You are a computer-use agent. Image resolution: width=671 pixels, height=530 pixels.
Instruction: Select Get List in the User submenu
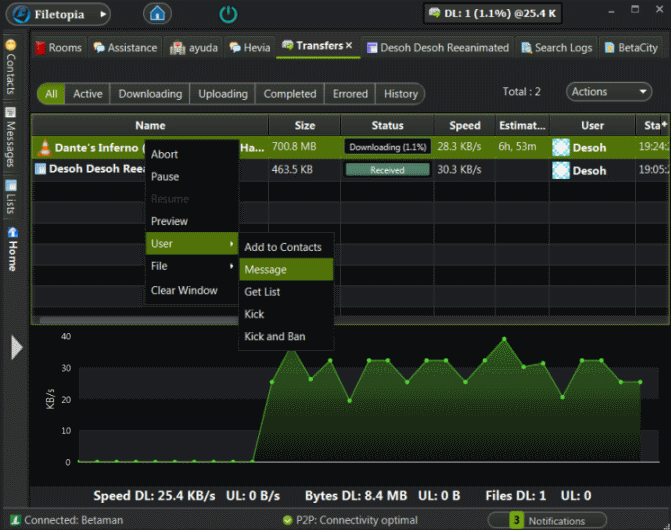286,292
